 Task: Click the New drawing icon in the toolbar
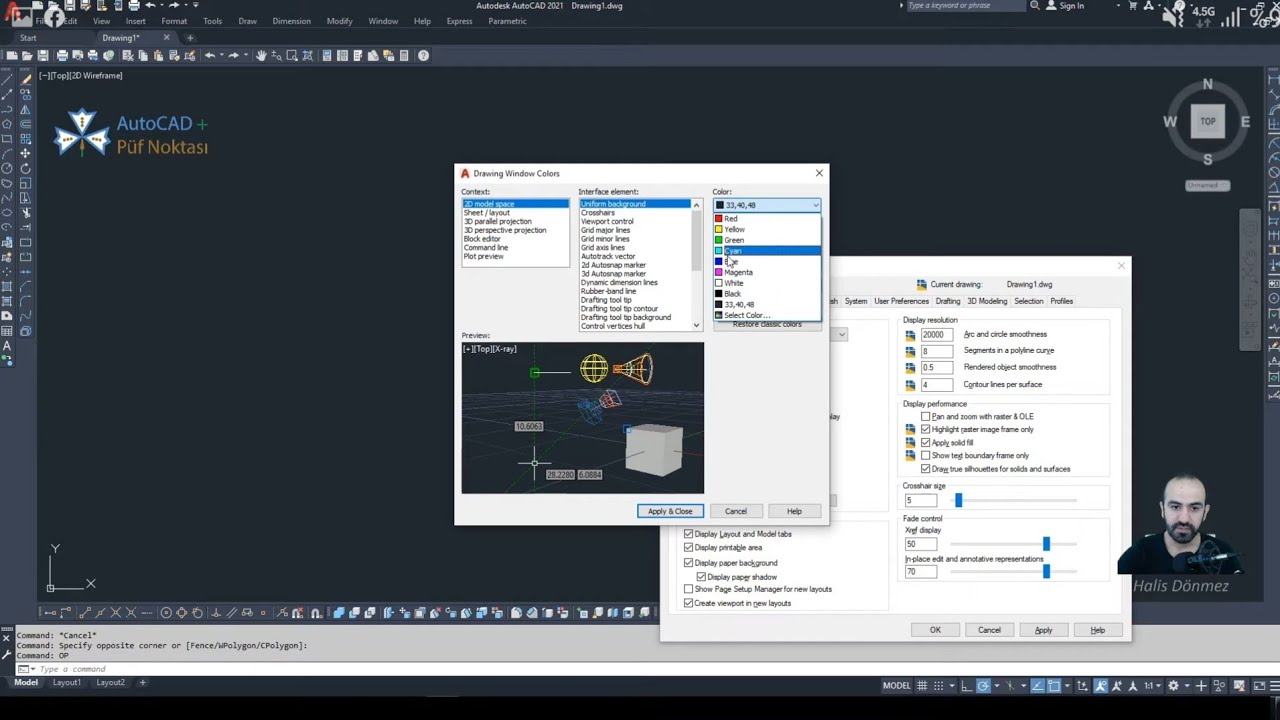tap(12, 55)
